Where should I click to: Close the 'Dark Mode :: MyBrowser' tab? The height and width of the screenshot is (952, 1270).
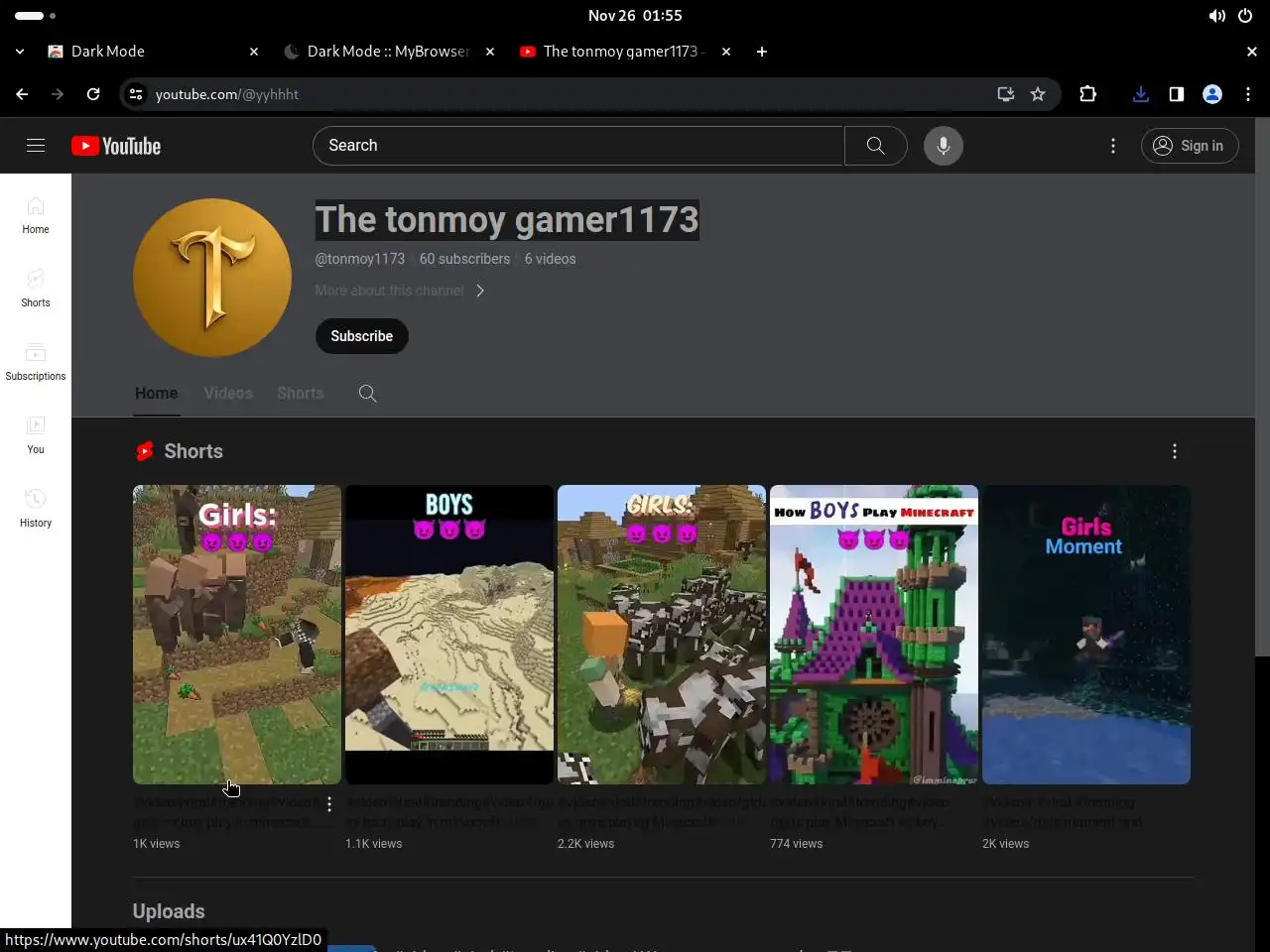tap(490, 52)
